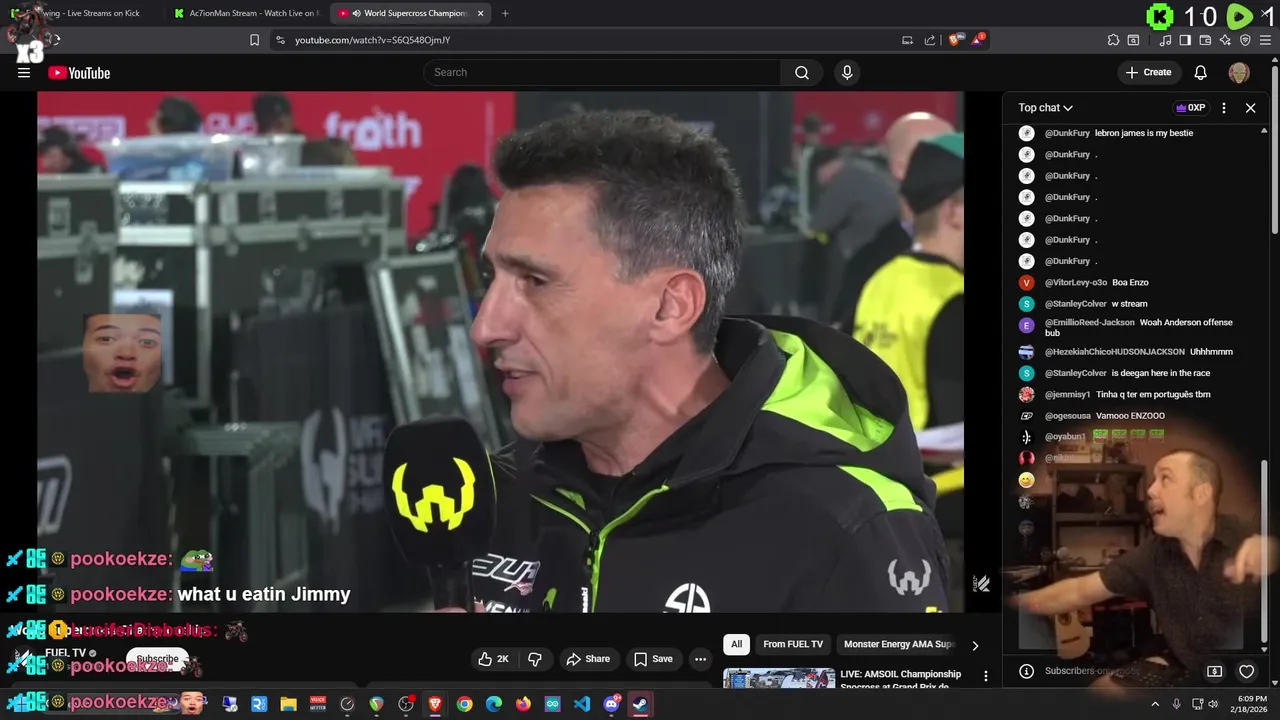The height and width of the screenshot is (720, 1280).
Task: Open File Explorer from the taskbar
Action: click(x=288, y=704)
